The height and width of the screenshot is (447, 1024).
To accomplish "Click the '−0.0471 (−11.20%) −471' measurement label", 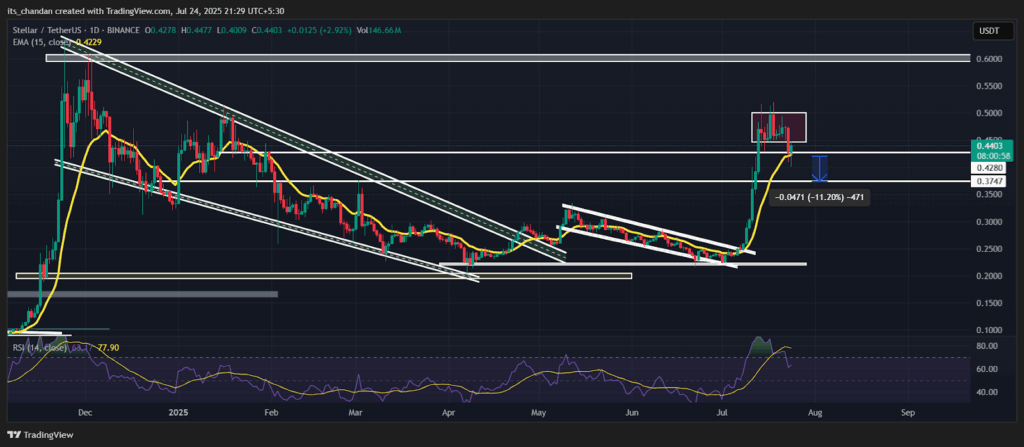I will pyautogui.click(x=821, y=196).
